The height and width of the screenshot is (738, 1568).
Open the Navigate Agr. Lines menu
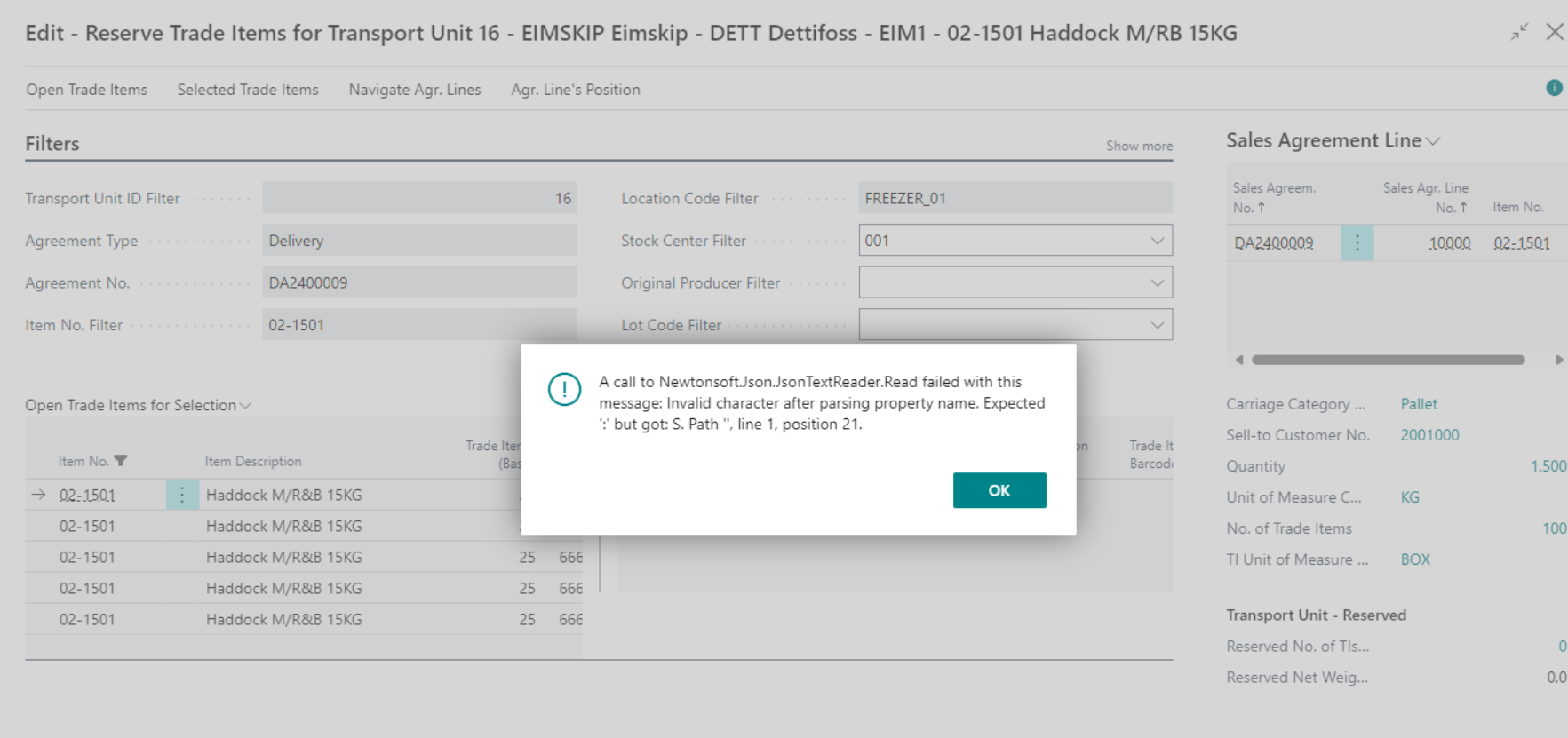(414, 90)
